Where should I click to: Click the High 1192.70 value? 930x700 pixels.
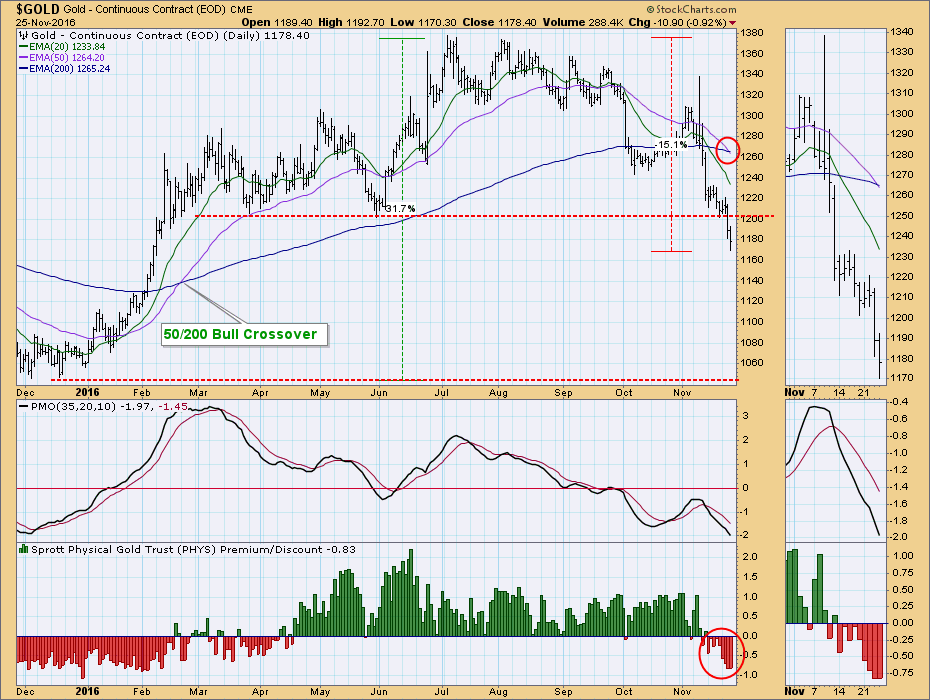[351, 22]
